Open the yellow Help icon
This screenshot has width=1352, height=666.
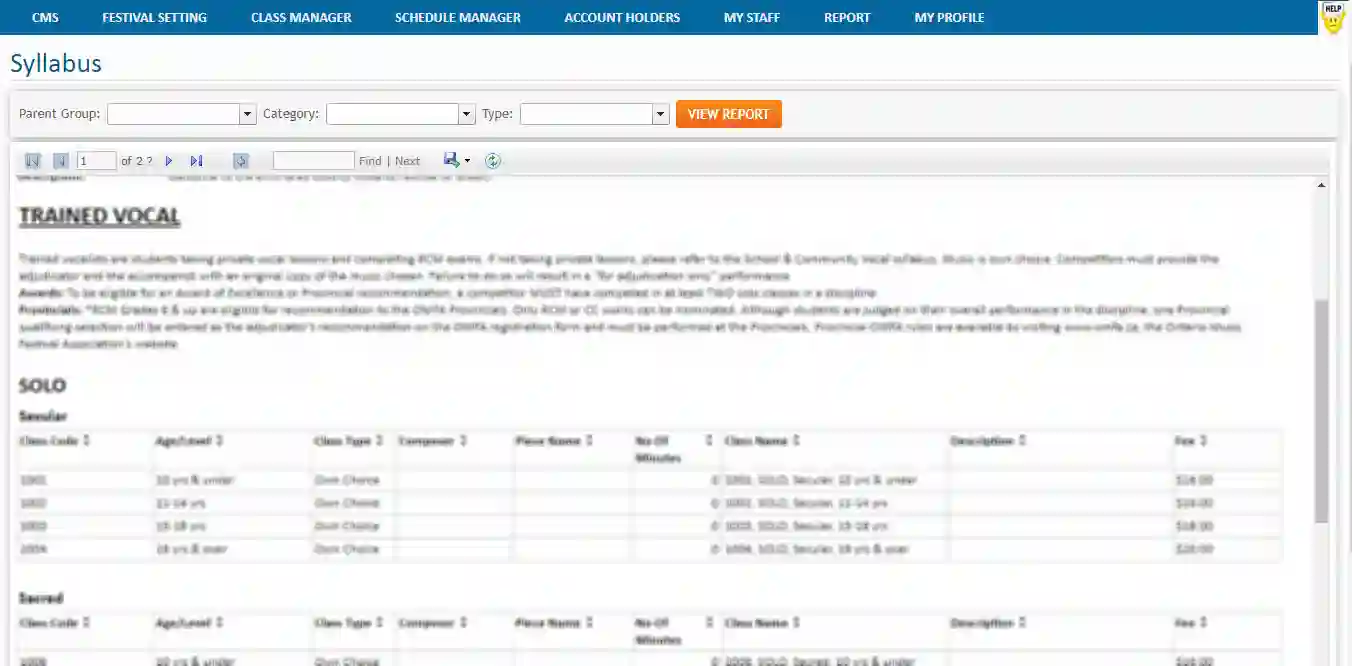pyautogui.click(x=1333, y=17)
